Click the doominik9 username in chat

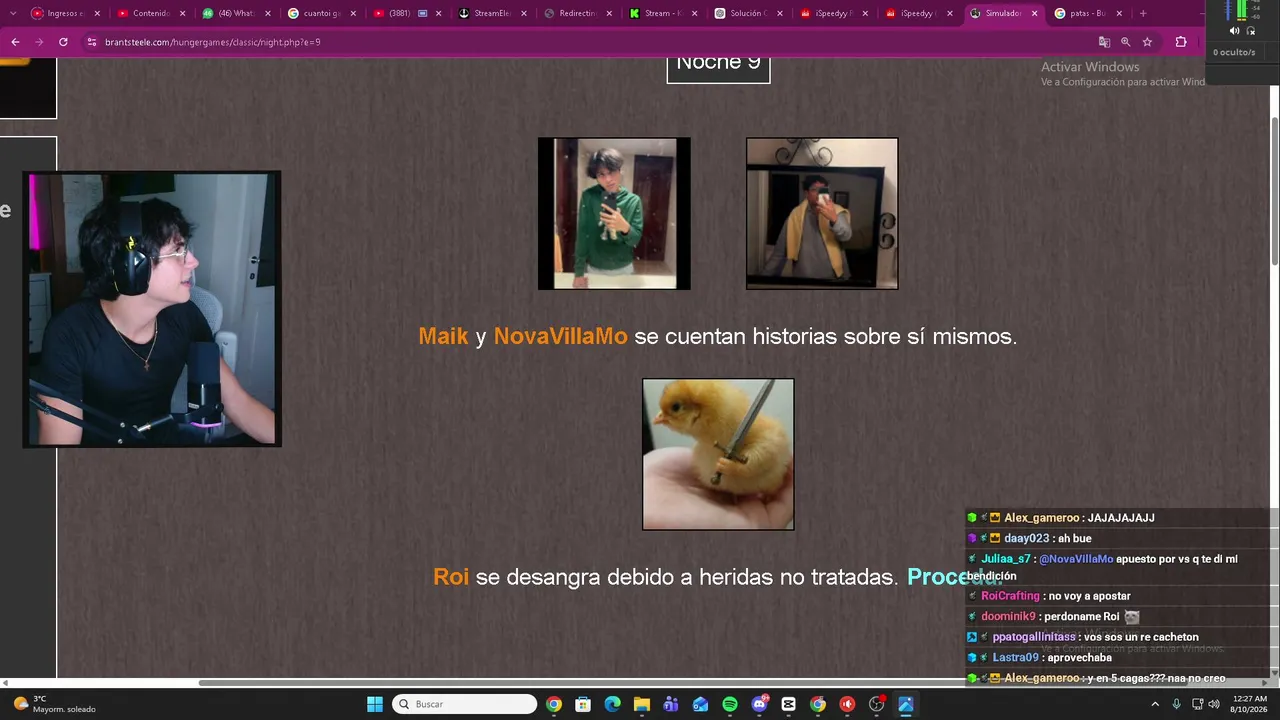pyautogui.click(x=1009, y=617)
